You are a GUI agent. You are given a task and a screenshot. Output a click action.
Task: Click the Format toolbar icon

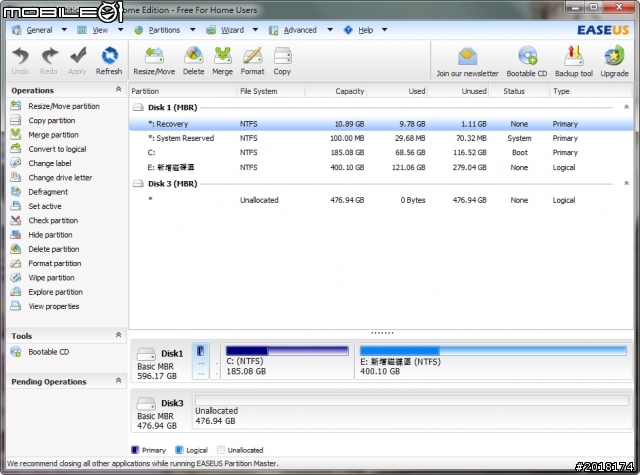[x=252, y=60]
